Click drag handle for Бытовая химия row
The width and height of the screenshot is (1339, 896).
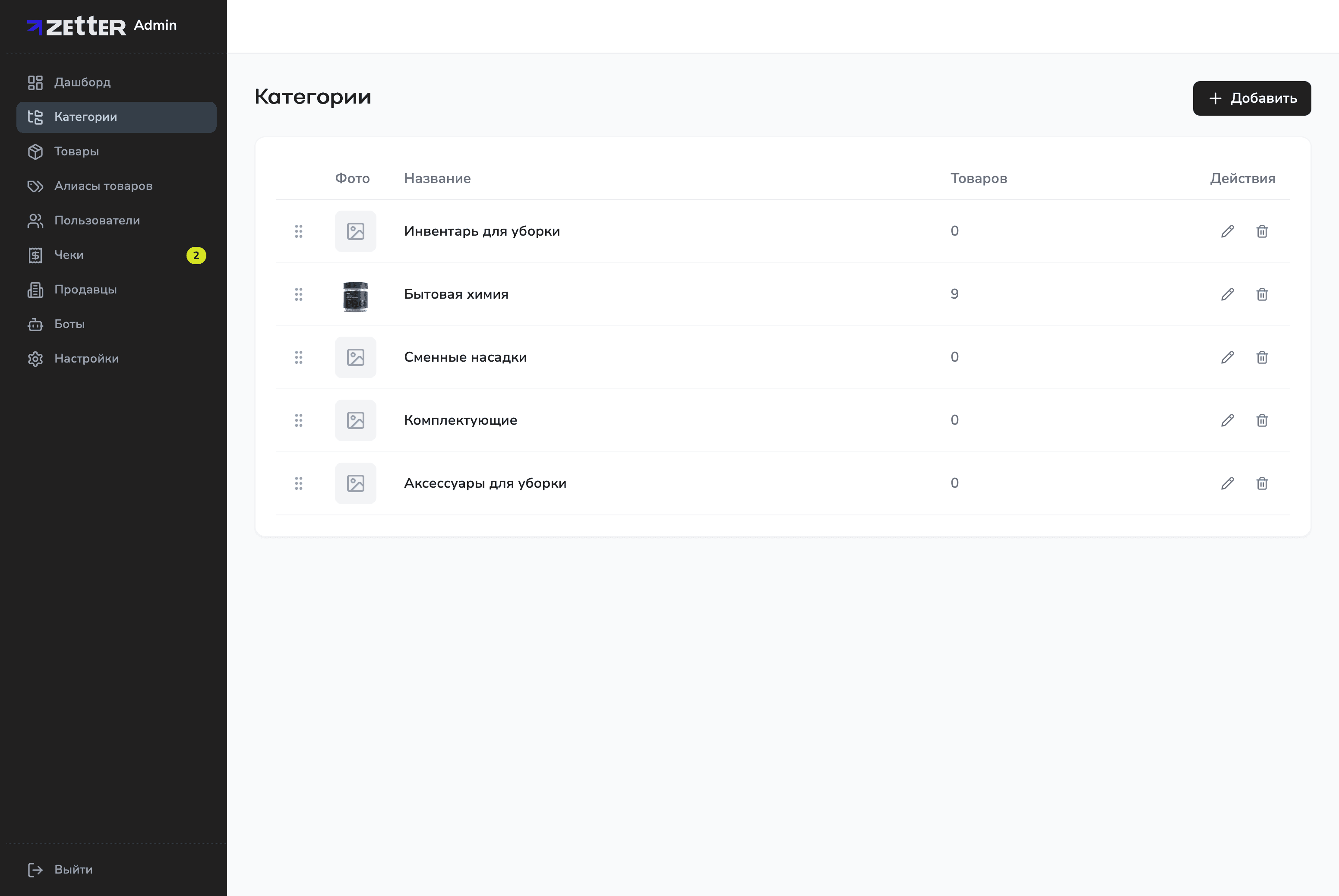298,294
